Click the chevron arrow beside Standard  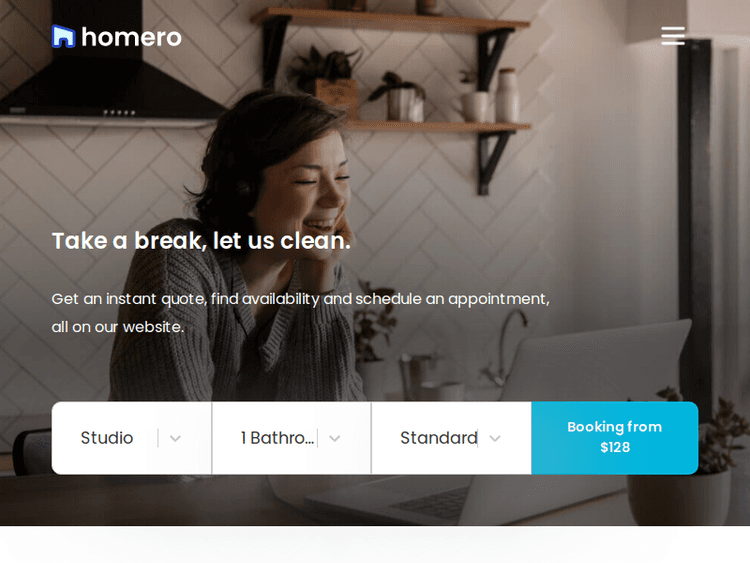[495, 438]
